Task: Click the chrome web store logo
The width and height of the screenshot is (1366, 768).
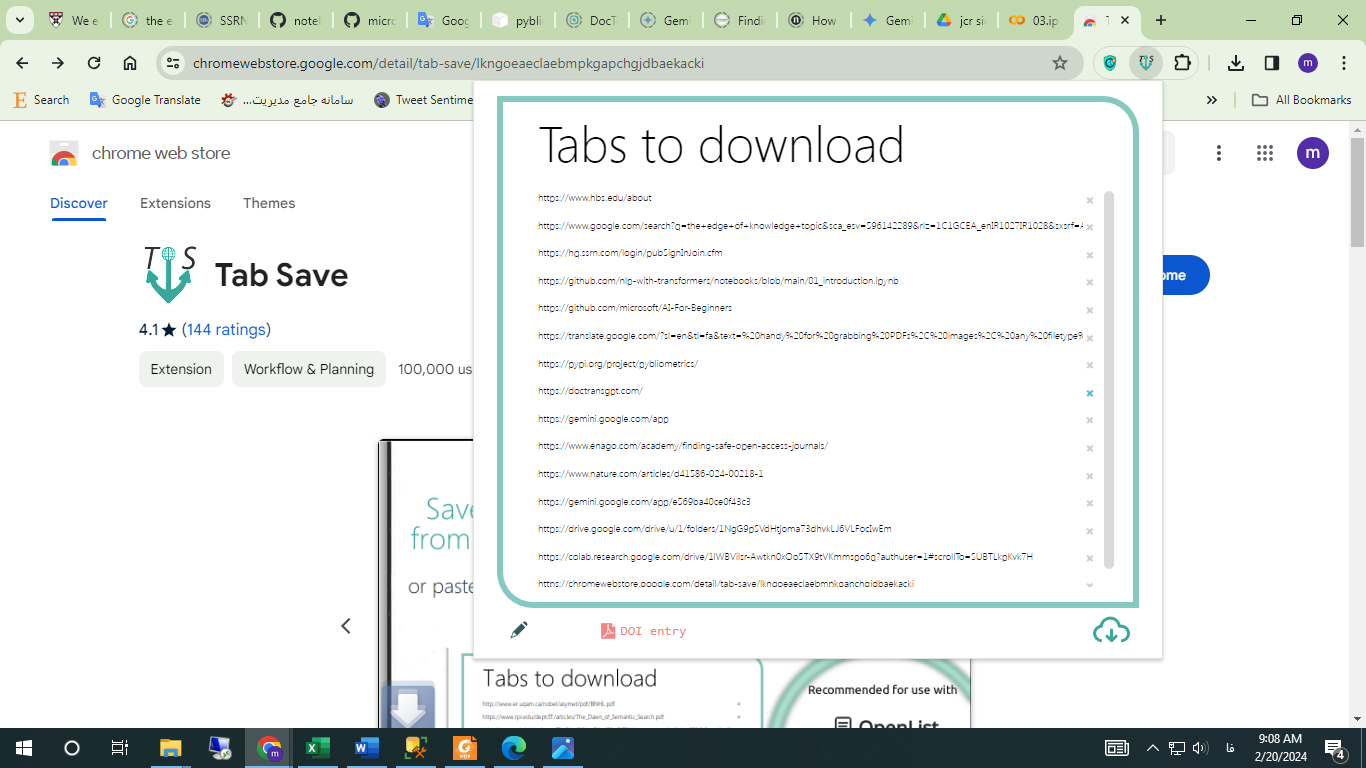Action: (139, 153)
